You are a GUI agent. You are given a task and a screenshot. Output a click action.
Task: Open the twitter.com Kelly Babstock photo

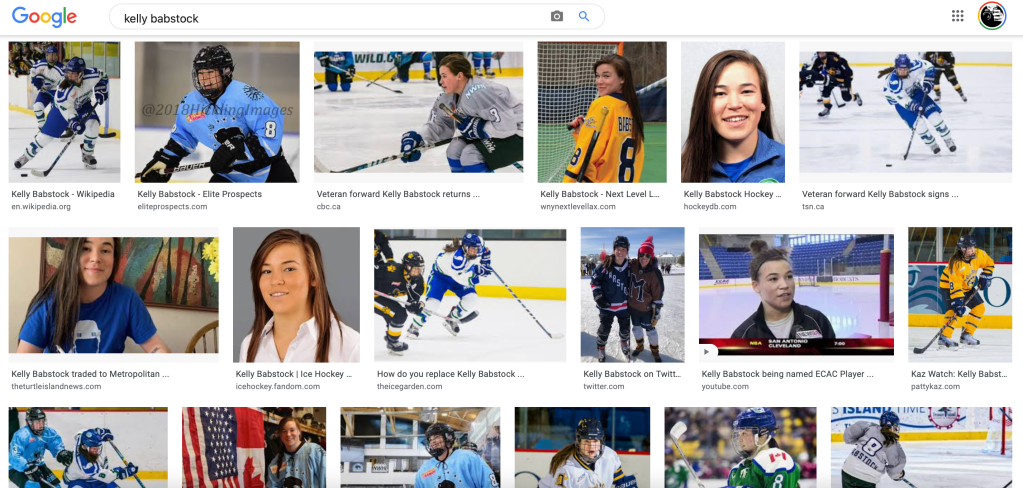click(632, 295)
